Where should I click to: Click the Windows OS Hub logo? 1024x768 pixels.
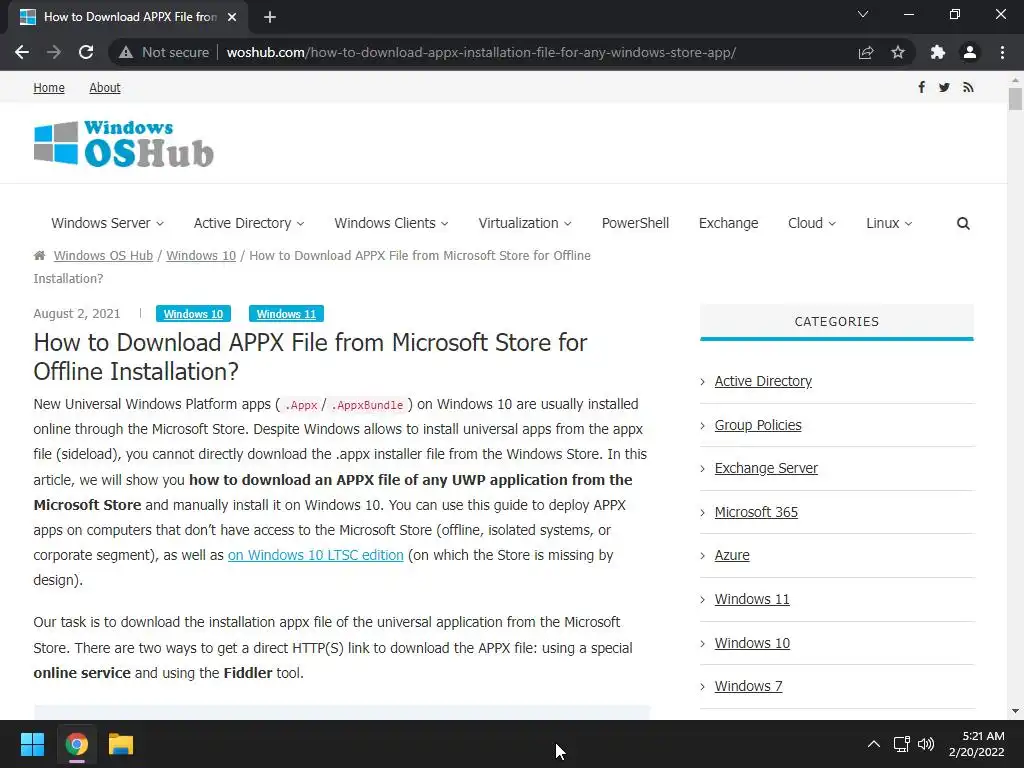123,144
